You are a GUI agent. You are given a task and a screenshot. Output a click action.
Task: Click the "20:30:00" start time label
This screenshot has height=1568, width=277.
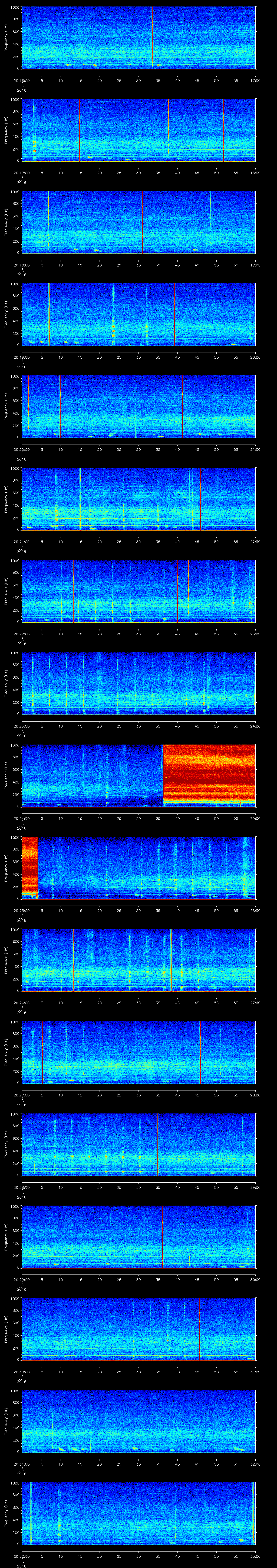(x=21, y=1371)
